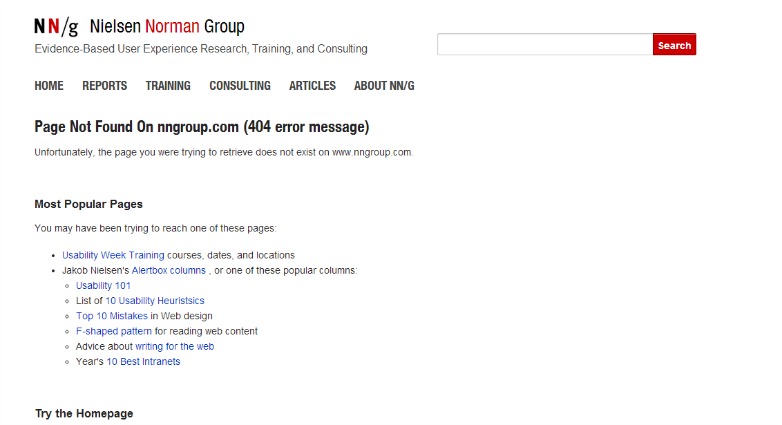
Task: Click the Page Not Found heading text
Action: click(x=202, y=127)
